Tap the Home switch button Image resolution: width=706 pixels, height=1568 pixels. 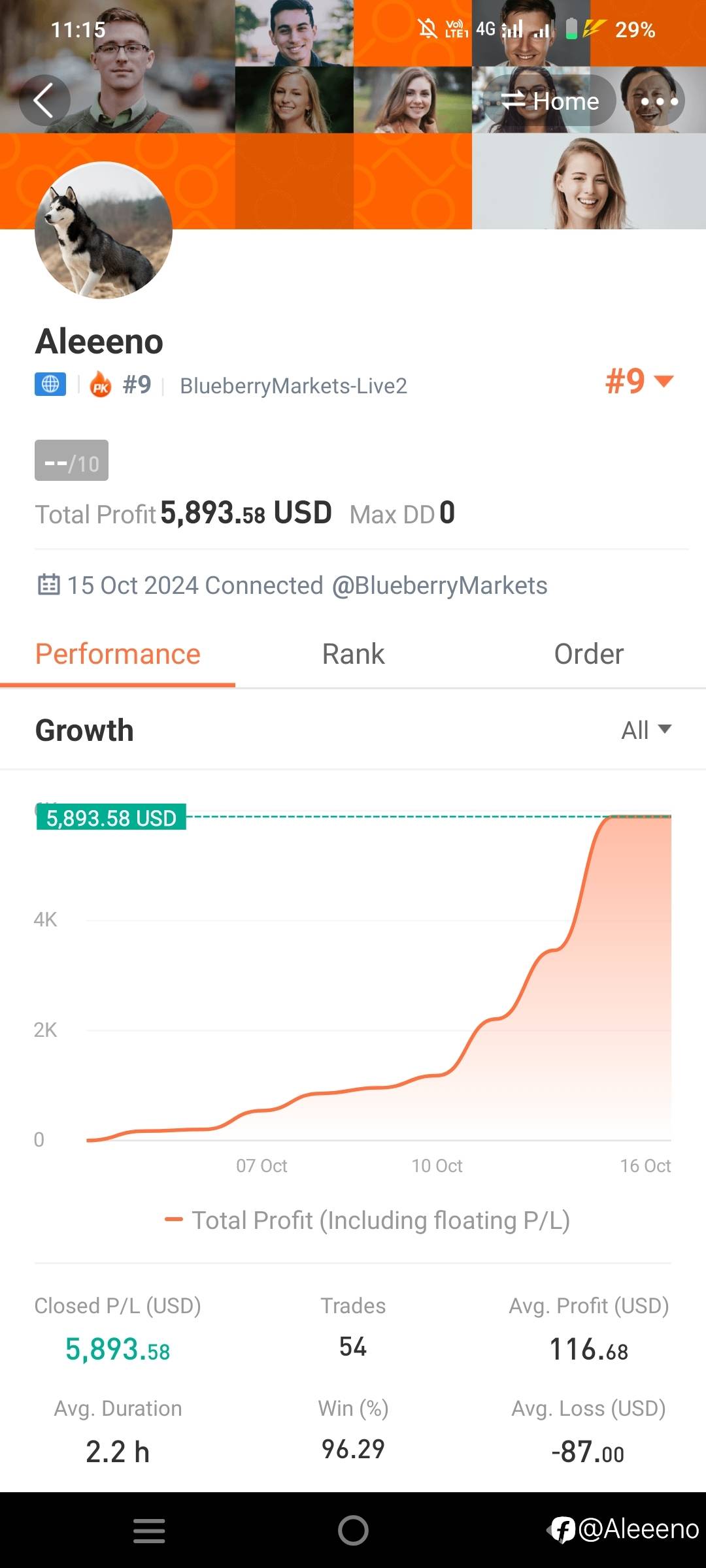click(550, 101)
